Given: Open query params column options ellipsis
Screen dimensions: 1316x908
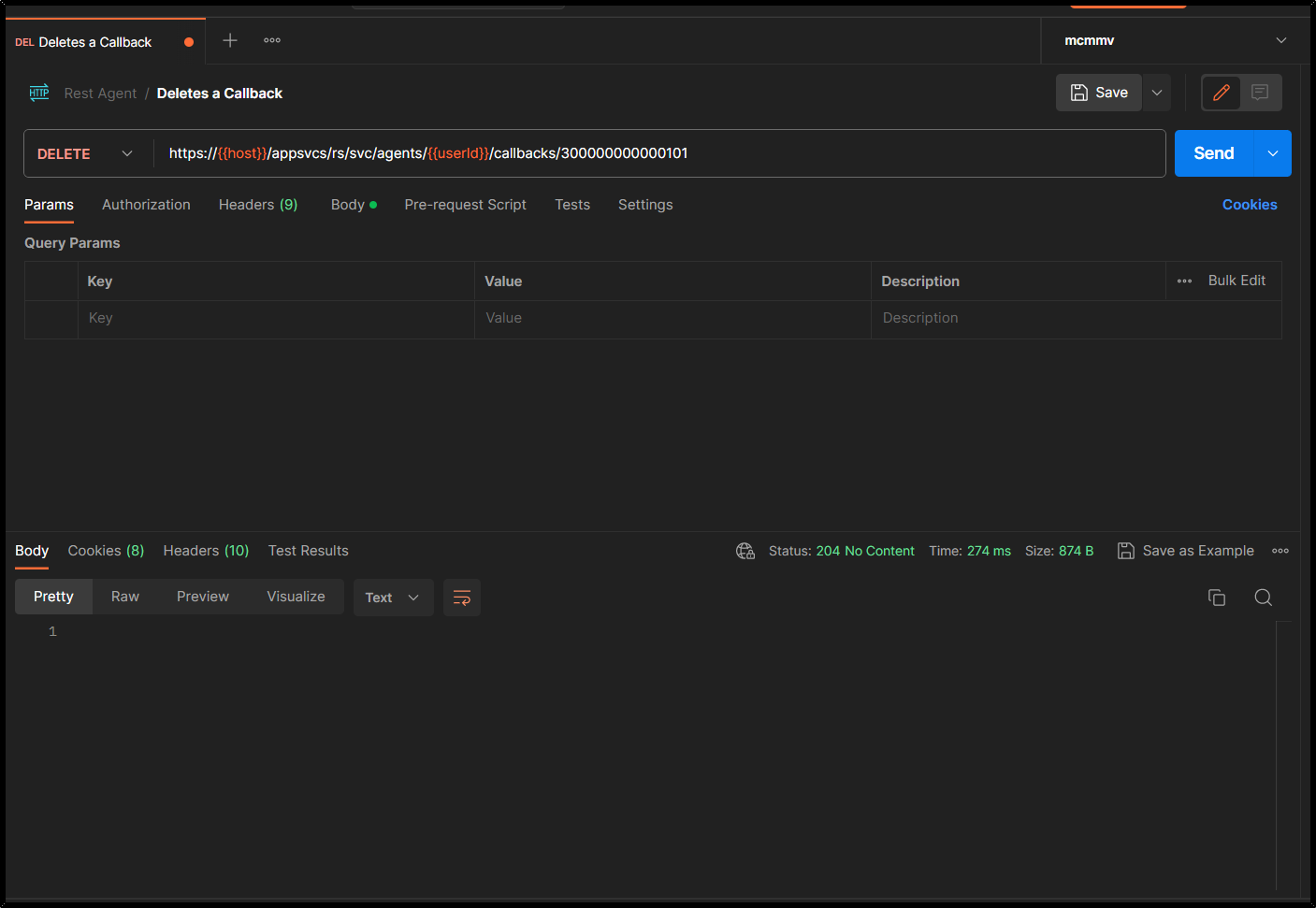Looking at the screenshot, I should pyautogui.click(x=1184, y=281).
